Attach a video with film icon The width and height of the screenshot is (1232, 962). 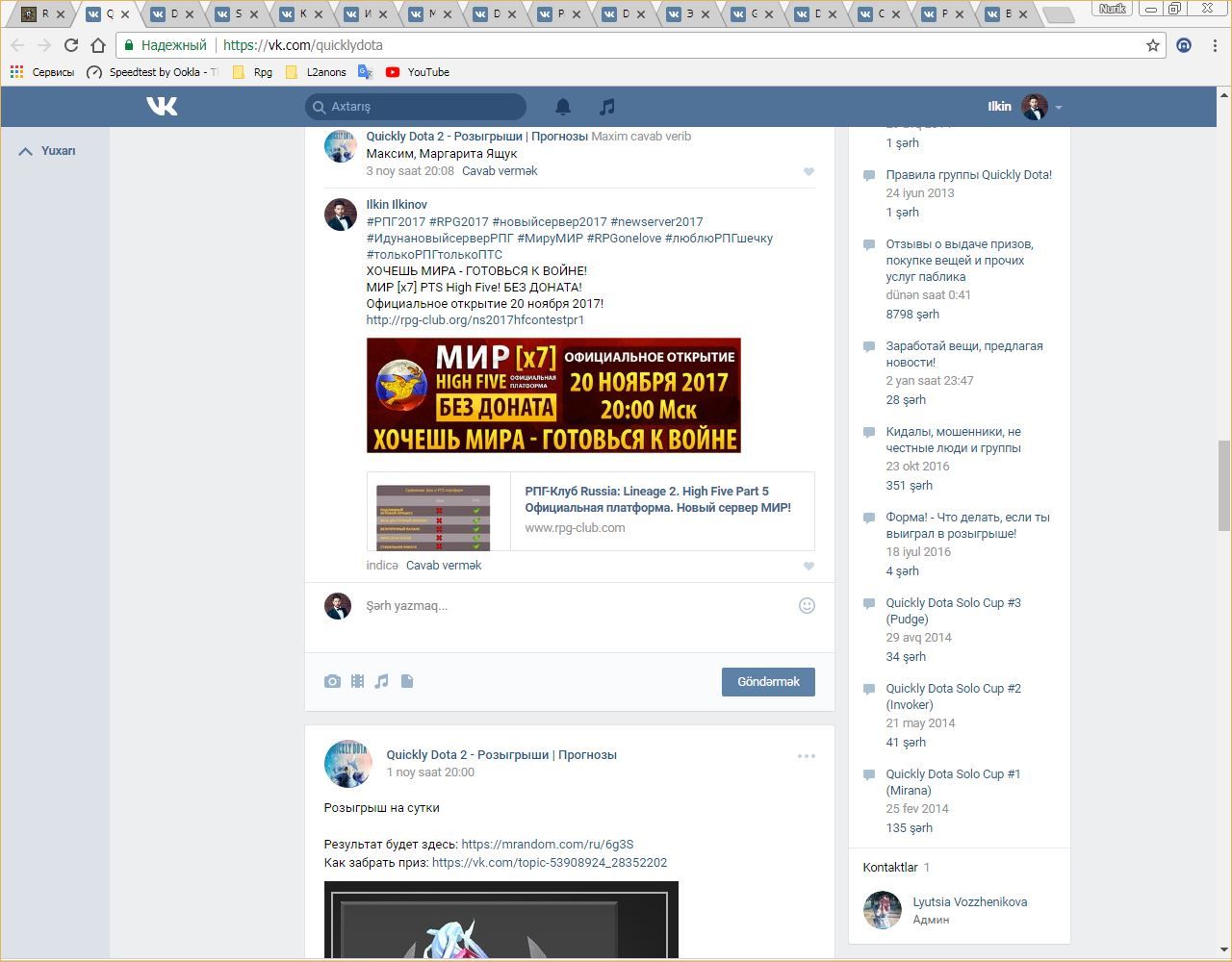tap(357, 681)
